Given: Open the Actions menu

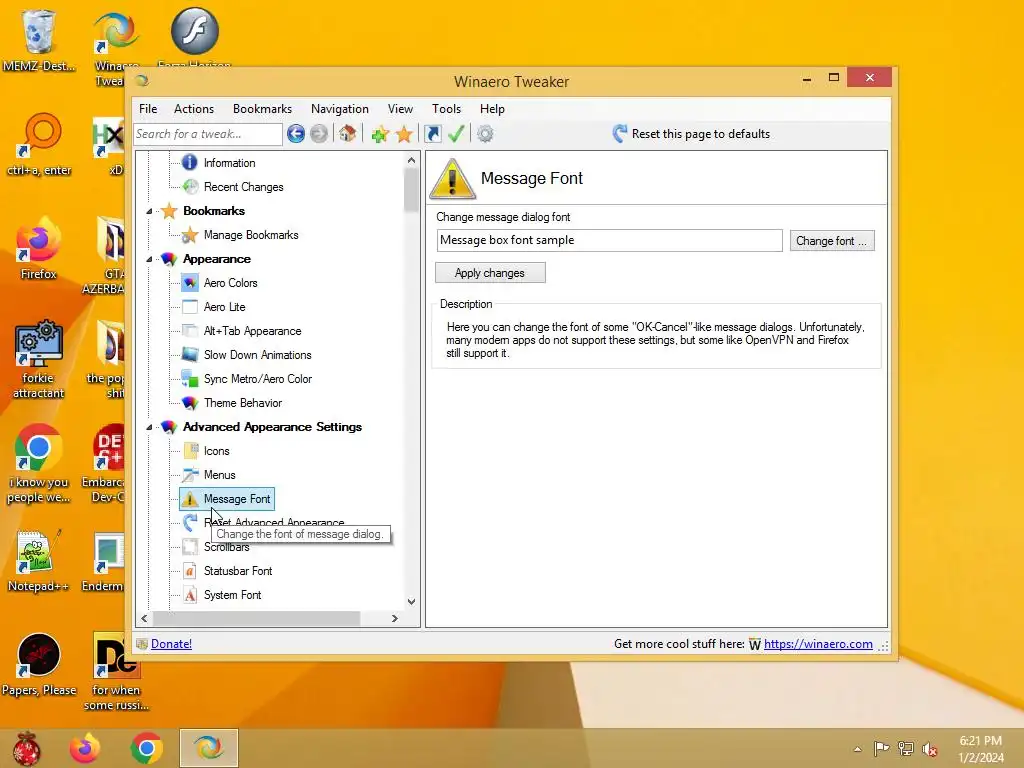Looking at the screenshot, I should [x=194, y=109].
